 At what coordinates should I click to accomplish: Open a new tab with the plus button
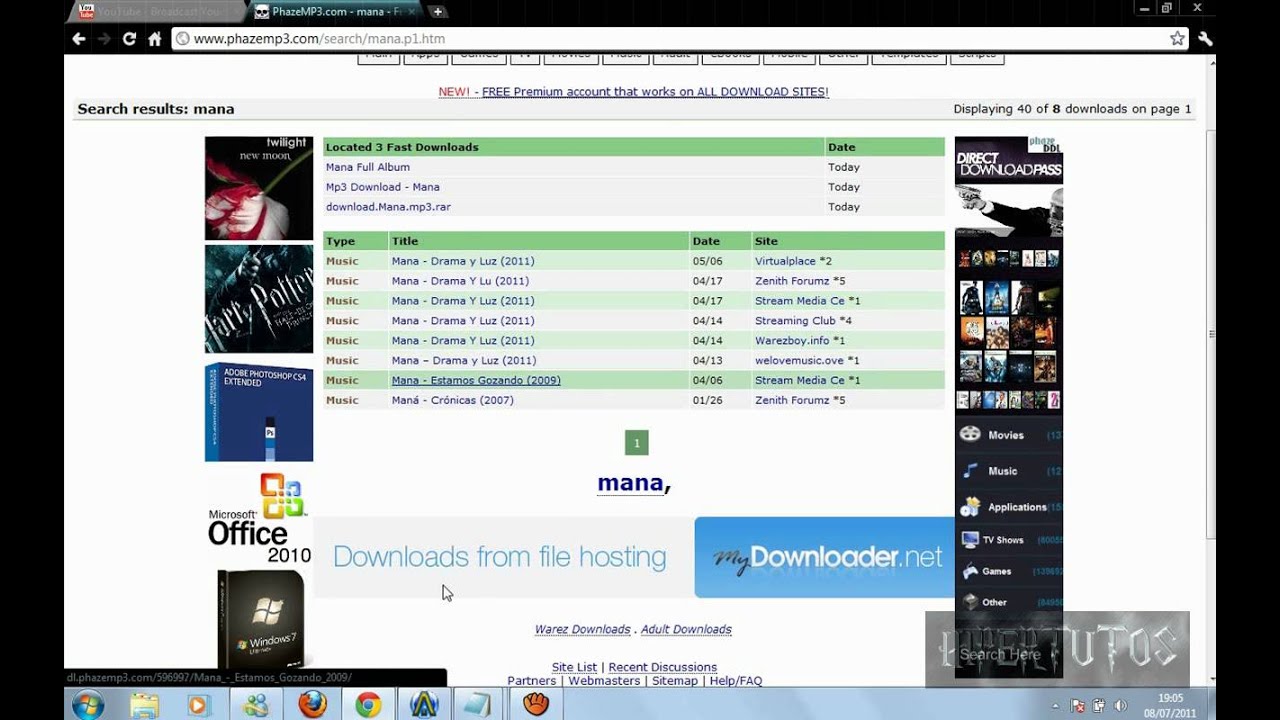click(438, 12)
